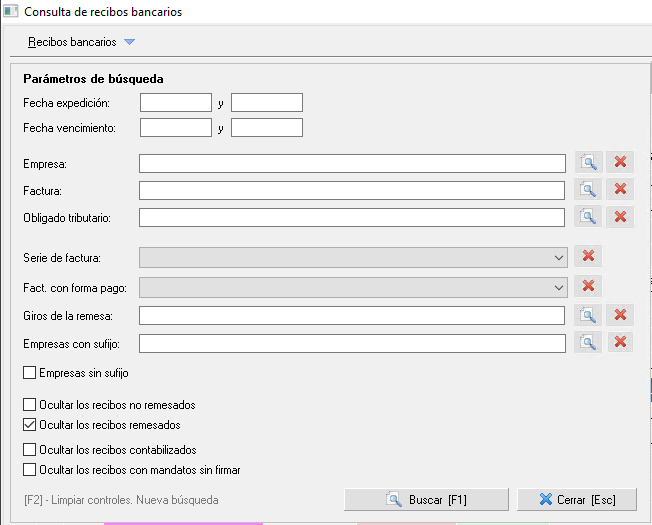
Task: Open the Recibos bancarios menu
Action: (x=72, y=42)
